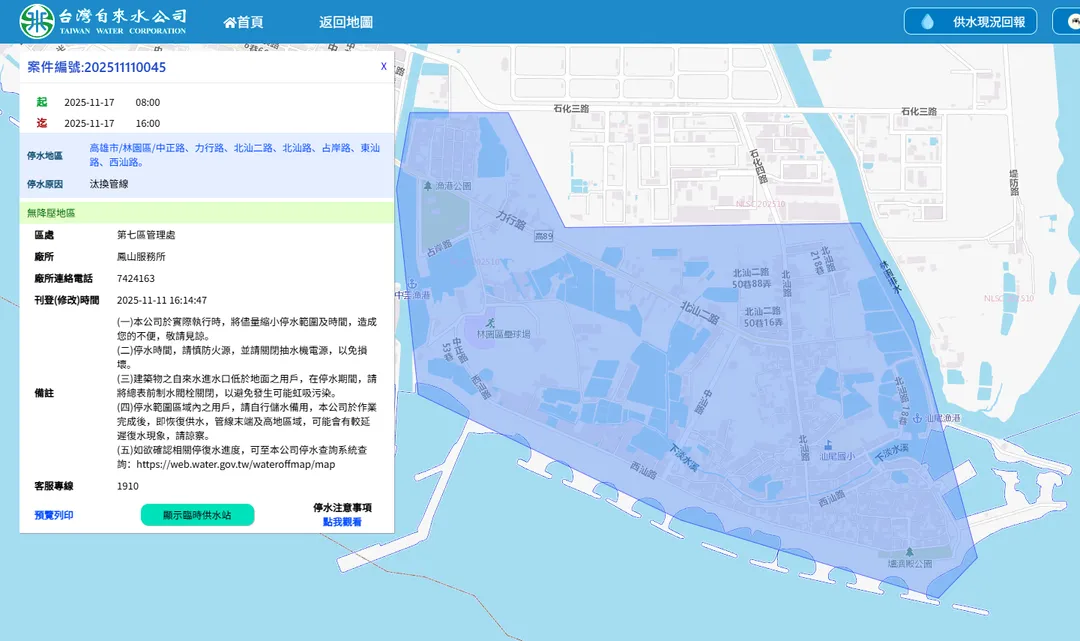Screen dimensions: 1080x641
Task: Click the case number 202511110045 heading
Action: pos(96,67)
